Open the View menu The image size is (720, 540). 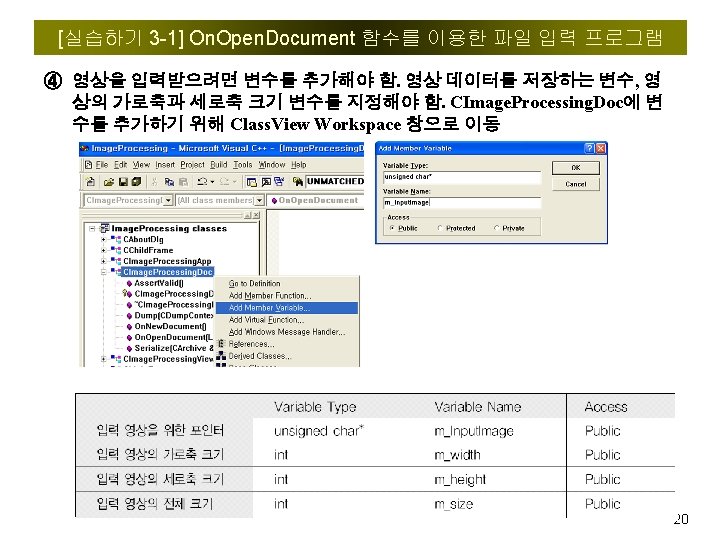[x=141, y=165]
